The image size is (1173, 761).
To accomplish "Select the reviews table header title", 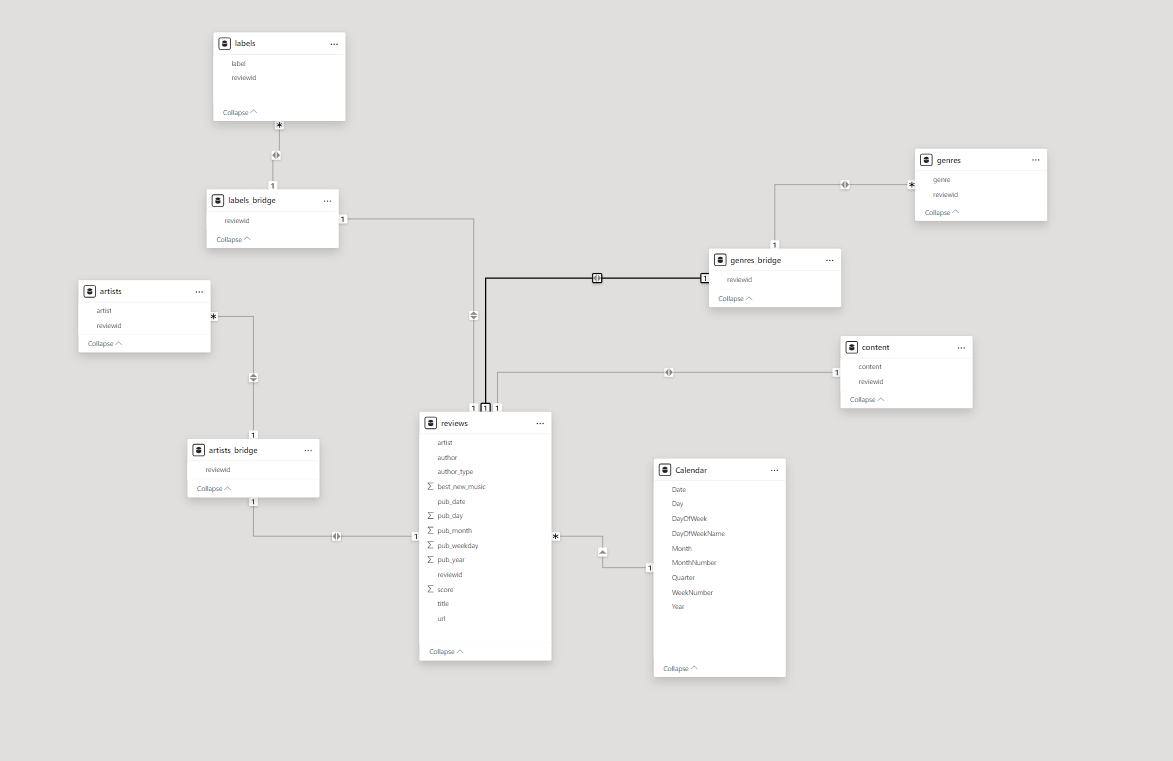I will pos(454,424).
